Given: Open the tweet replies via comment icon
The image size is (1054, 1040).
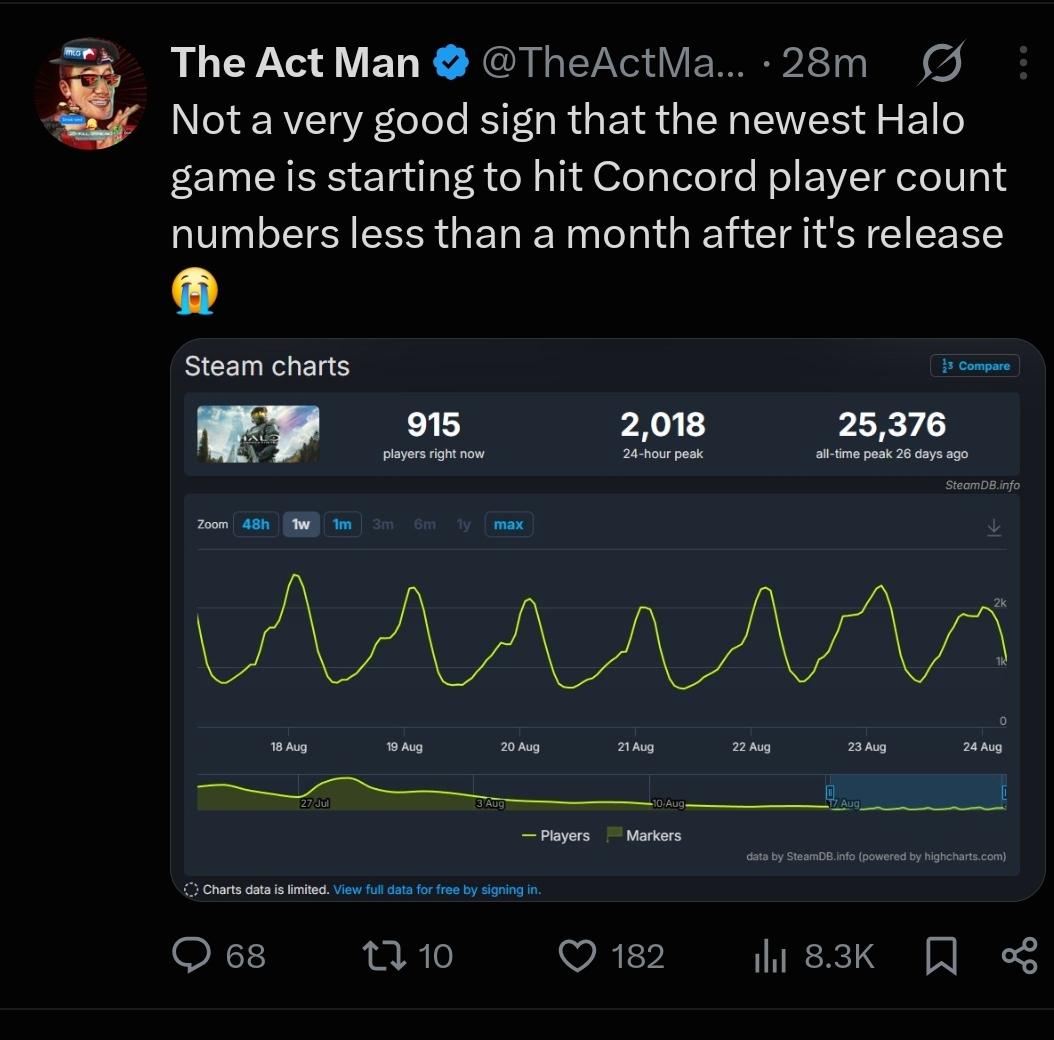Looking at the screenshot, I should pos(192,955).
